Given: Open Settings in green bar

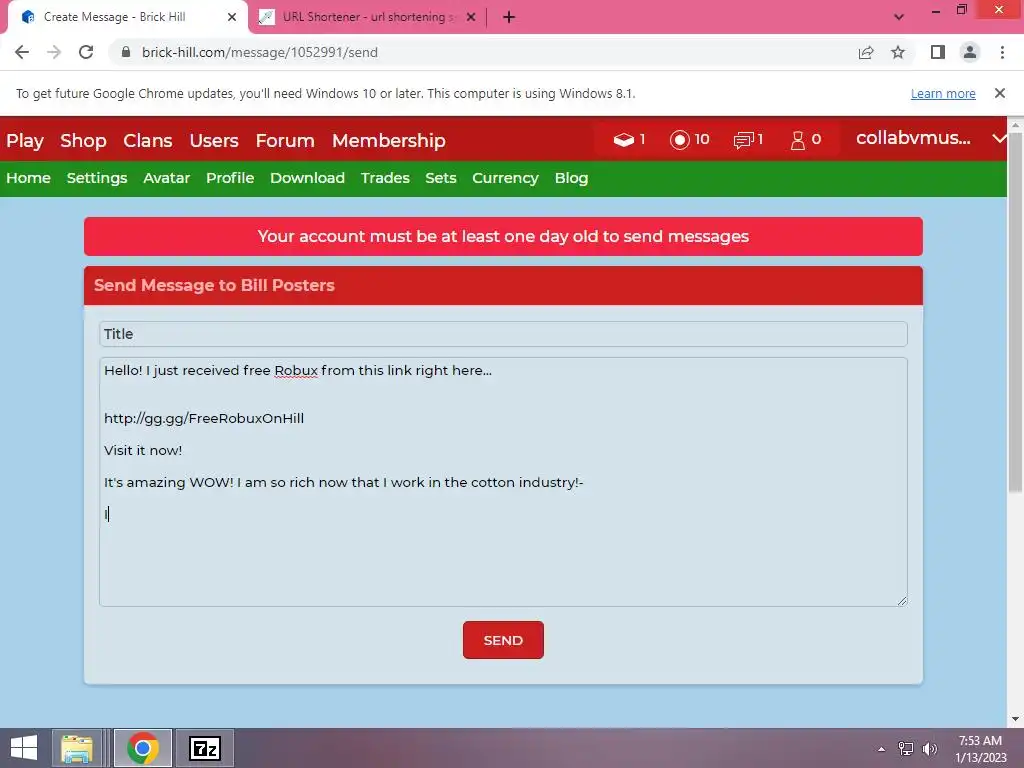Looking at the screenshot, I should [x=97, y=178].
